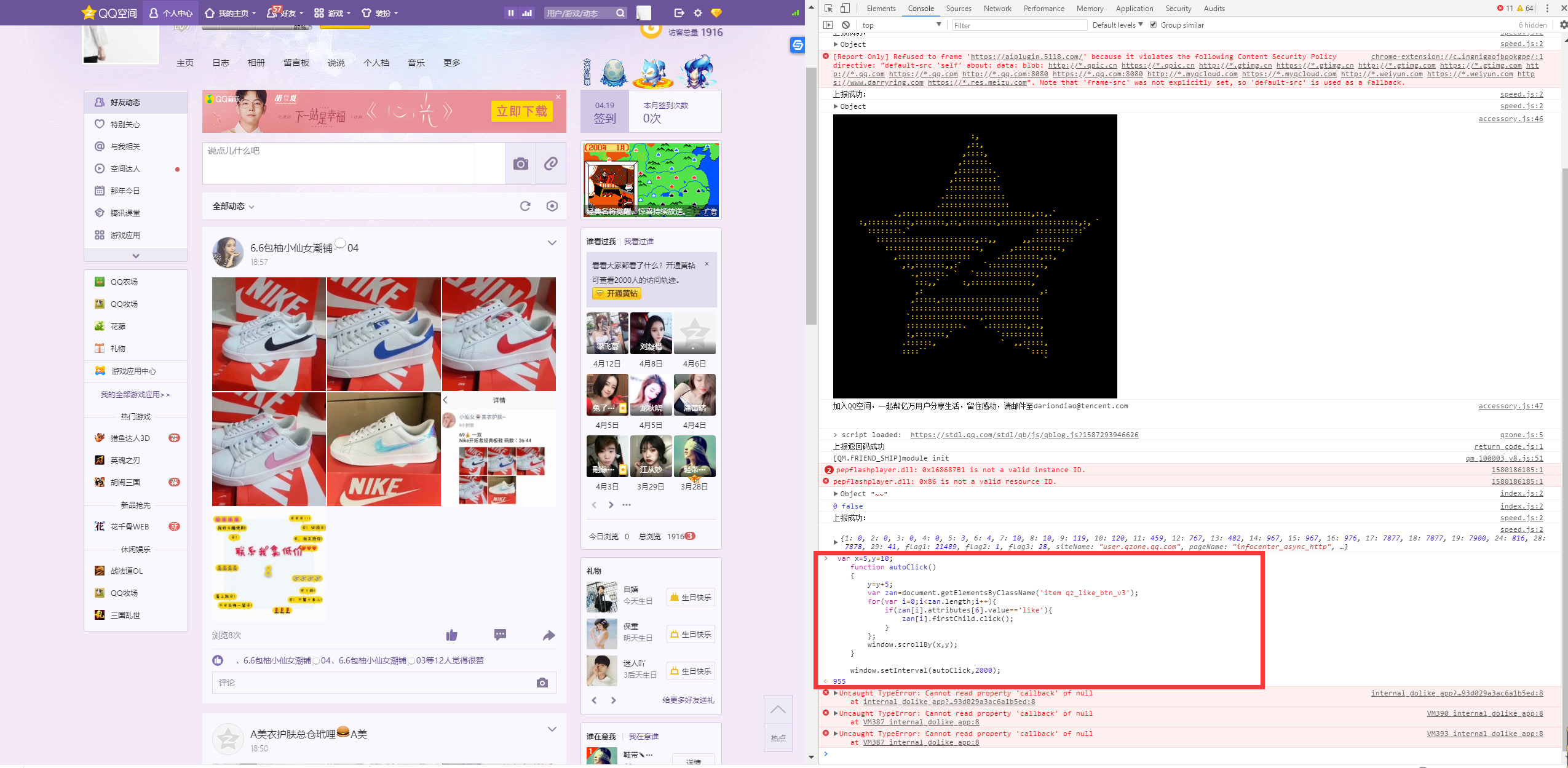Click the blue floating assistant icon
The image size is (1568, 768).
[x=798, y=45]
